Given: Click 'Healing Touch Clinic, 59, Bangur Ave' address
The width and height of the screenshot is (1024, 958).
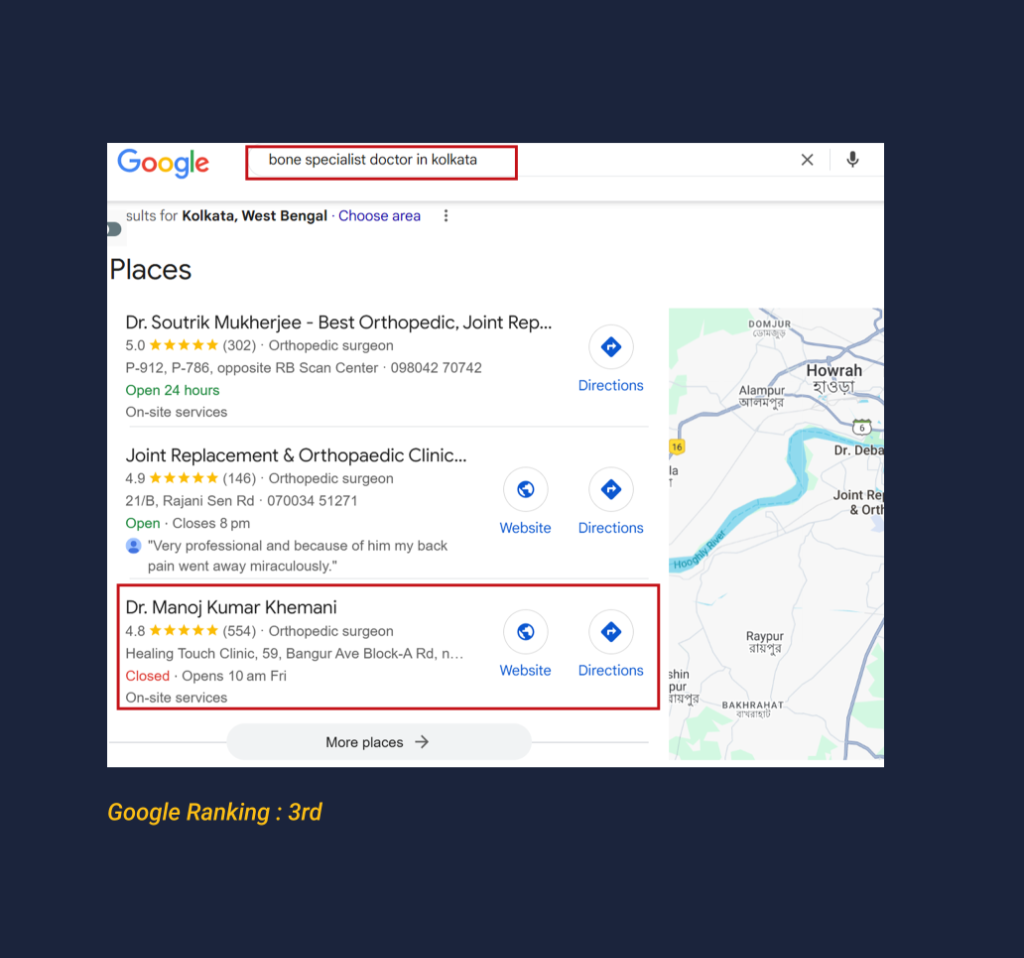Looking at the screenshot, I should [x=295, y=654].
